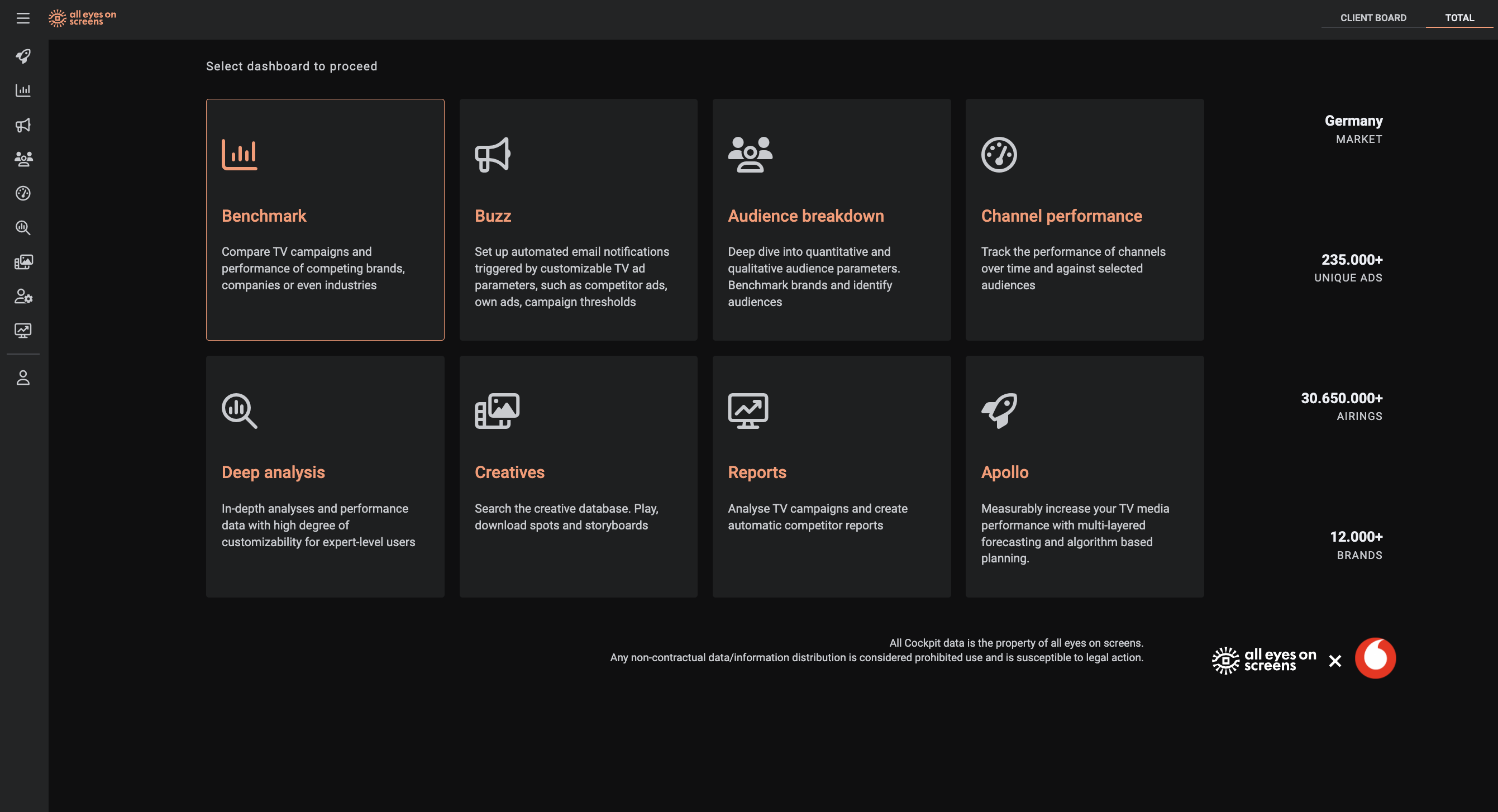
Task: Select the Buzz megaphone sidebar icon
Action: point(23,125)
